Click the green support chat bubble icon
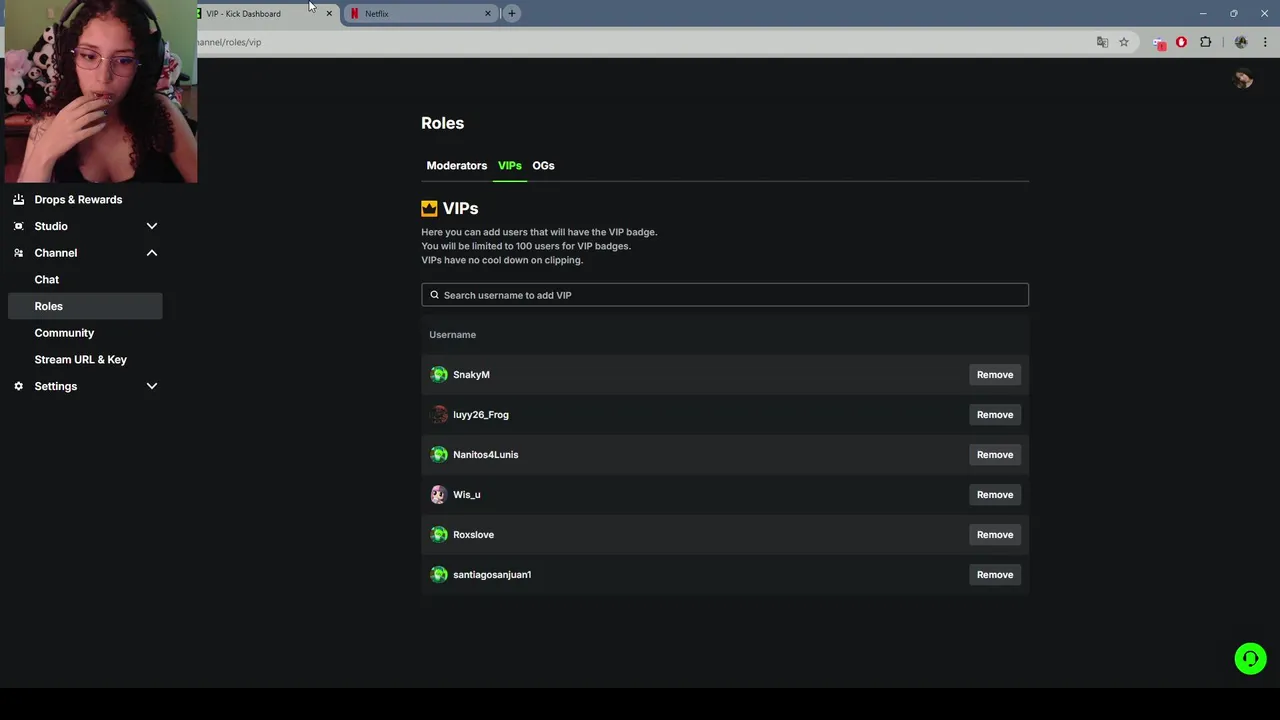The image size is (1280, 720). (x=1250, y=658)
